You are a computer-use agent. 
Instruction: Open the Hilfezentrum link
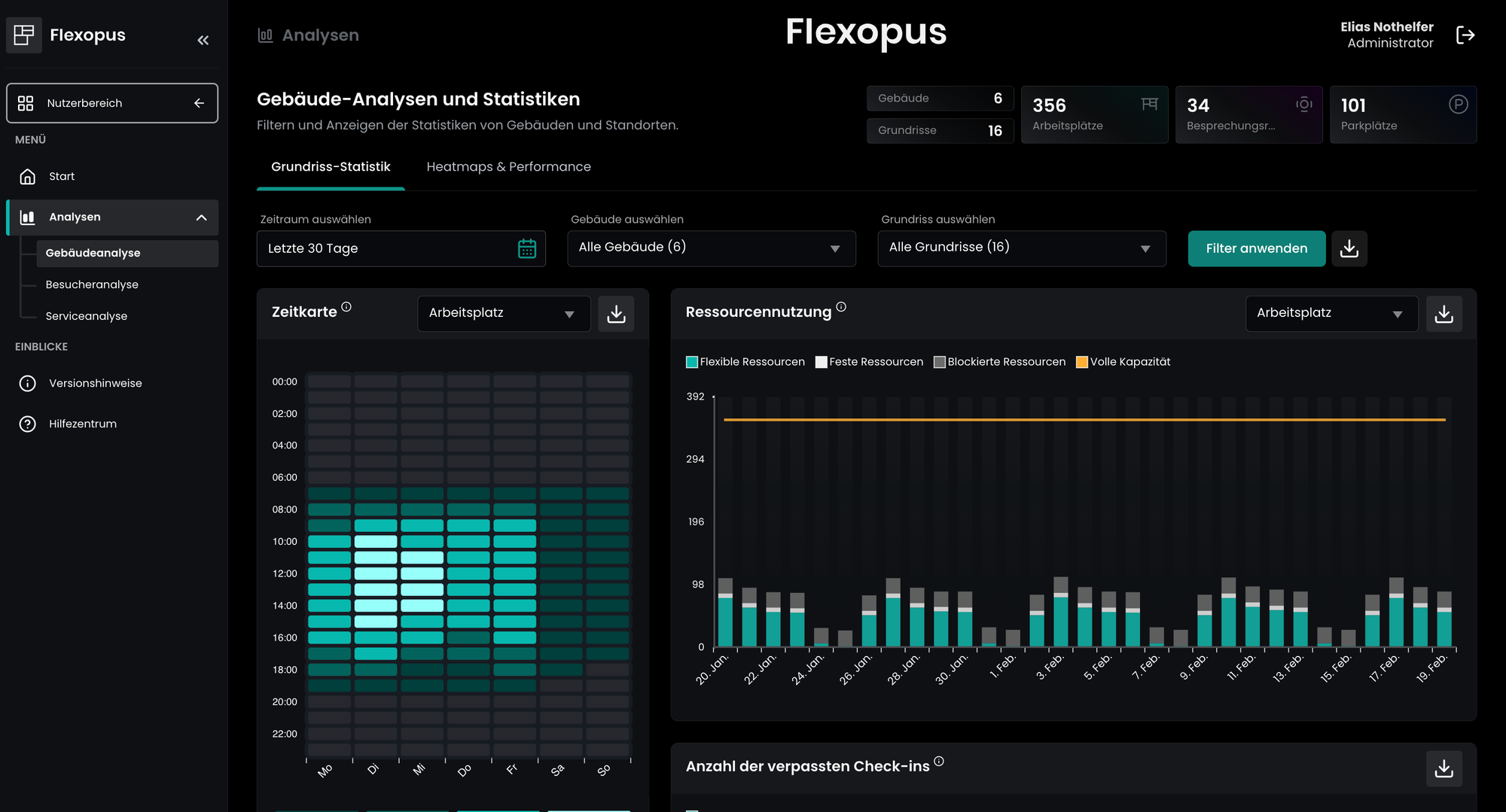tap(83, 424)
